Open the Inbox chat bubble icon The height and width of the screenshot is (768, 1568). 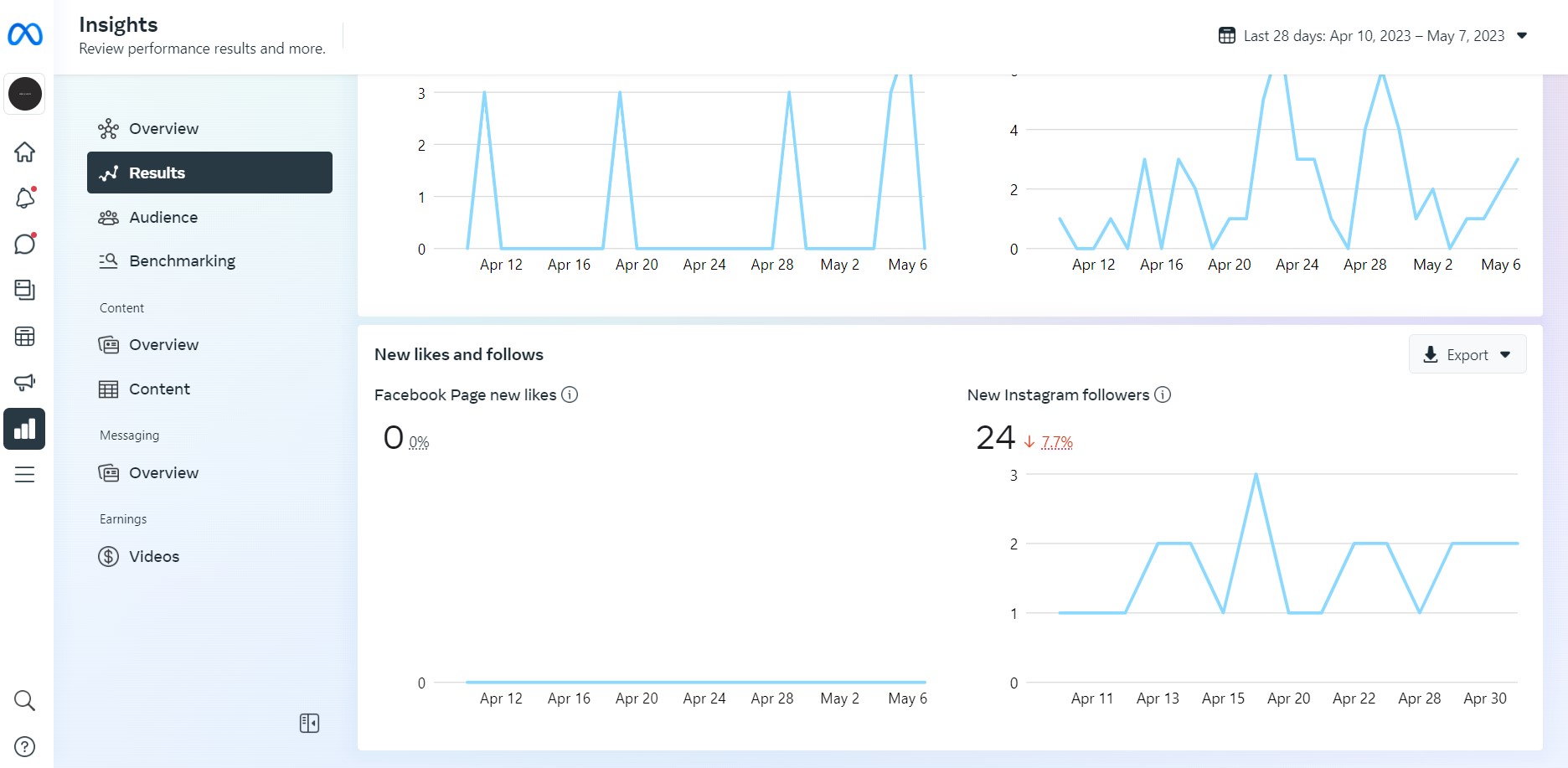pos(25,244)
